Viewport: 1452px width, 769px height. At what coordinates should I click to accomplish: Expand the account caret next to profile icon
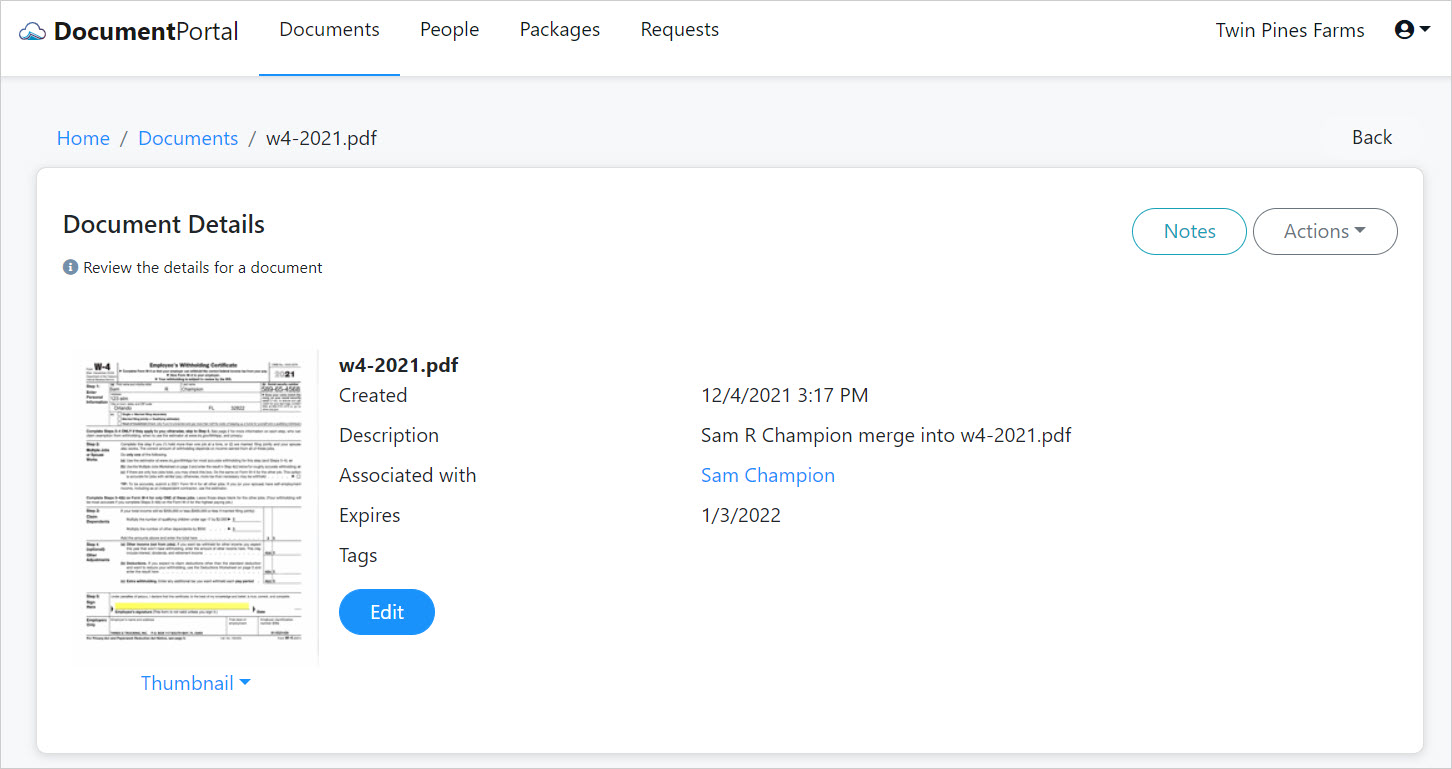tap(1424, 30)
